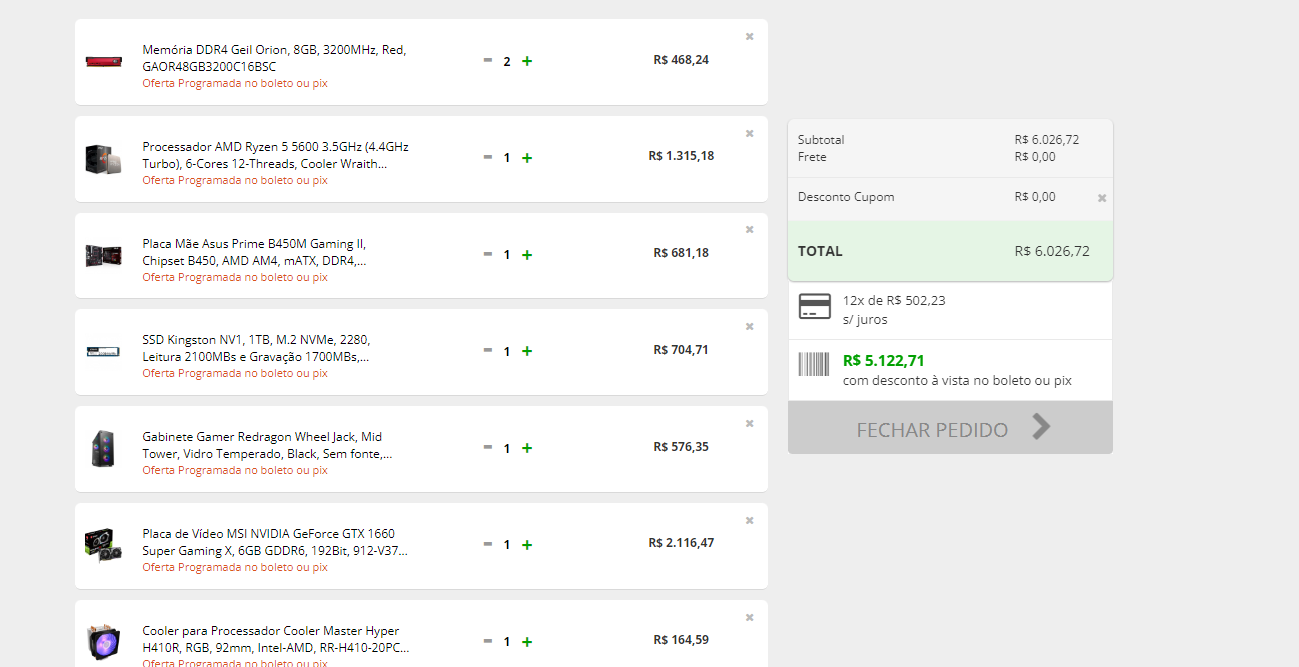This screenshot has width=1299, height=667.
Task: Remove Kingston NV1 SSD from cart
Action: (x=750, y=327)
